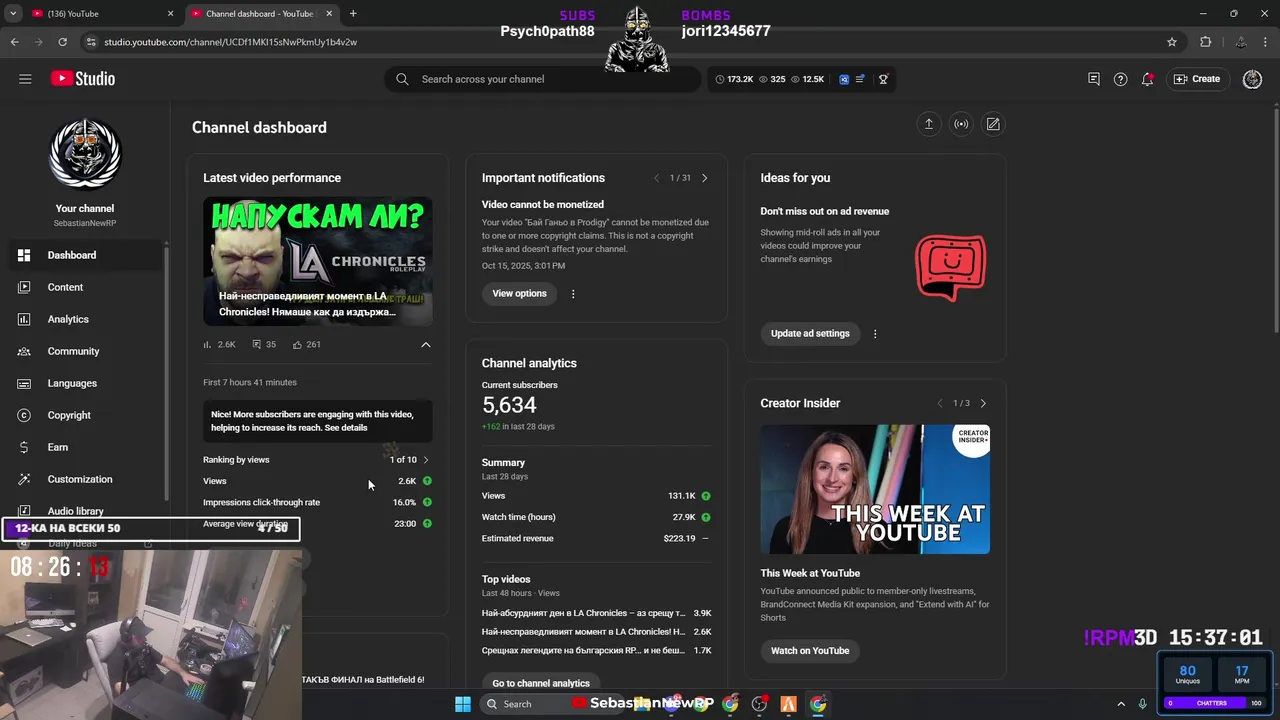Open the latest video thumbnail
1280x720 pixels.
pos(318,261)
